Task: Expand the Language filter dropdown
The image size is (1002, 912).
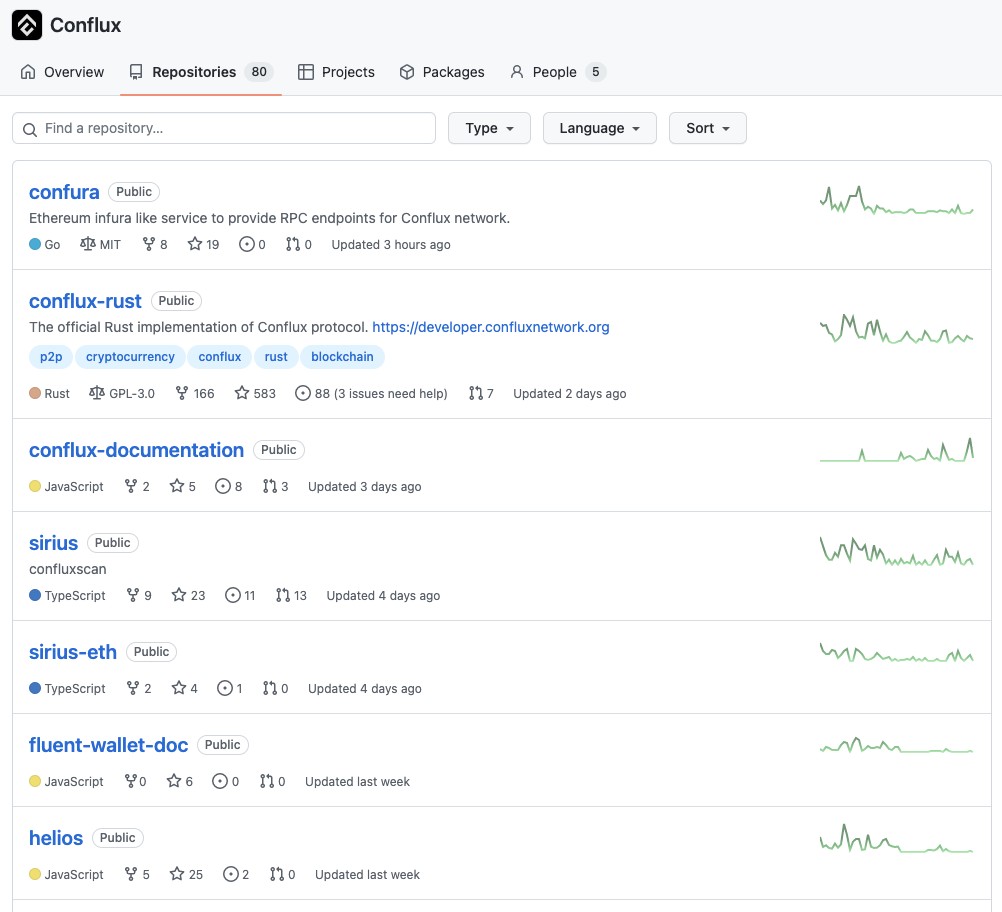Action: click(599, 128)
